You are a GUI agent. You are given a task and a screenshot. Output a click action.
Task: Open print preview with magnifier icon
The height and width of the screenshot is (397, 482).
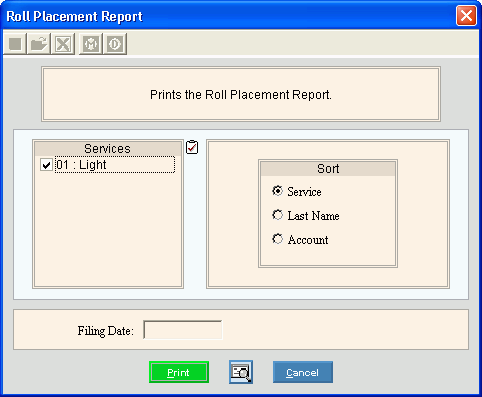241,372
